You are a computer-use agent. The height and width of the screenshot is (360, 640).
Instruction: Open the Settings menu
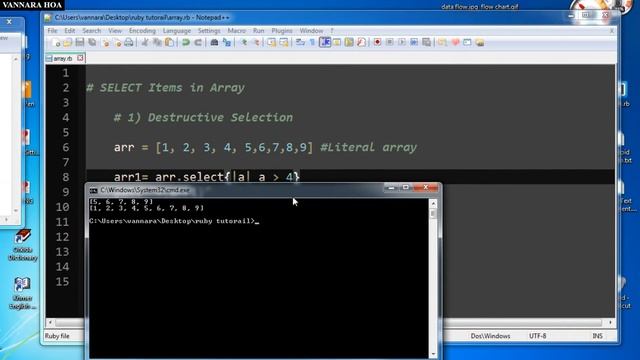(x=209, y=31)
